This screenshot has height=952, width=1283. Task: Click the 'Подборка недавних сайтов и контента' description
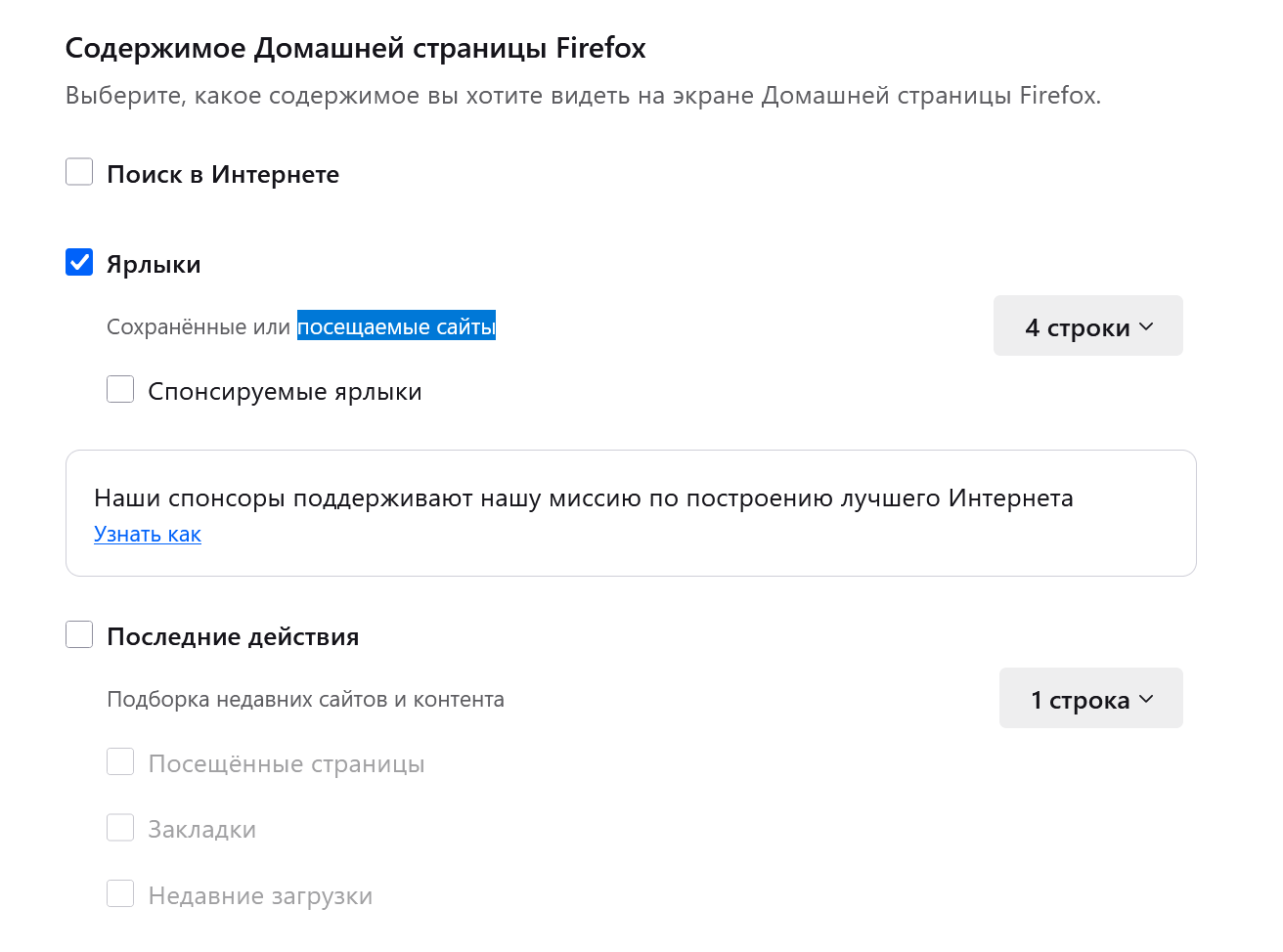[x=305, y=699]
